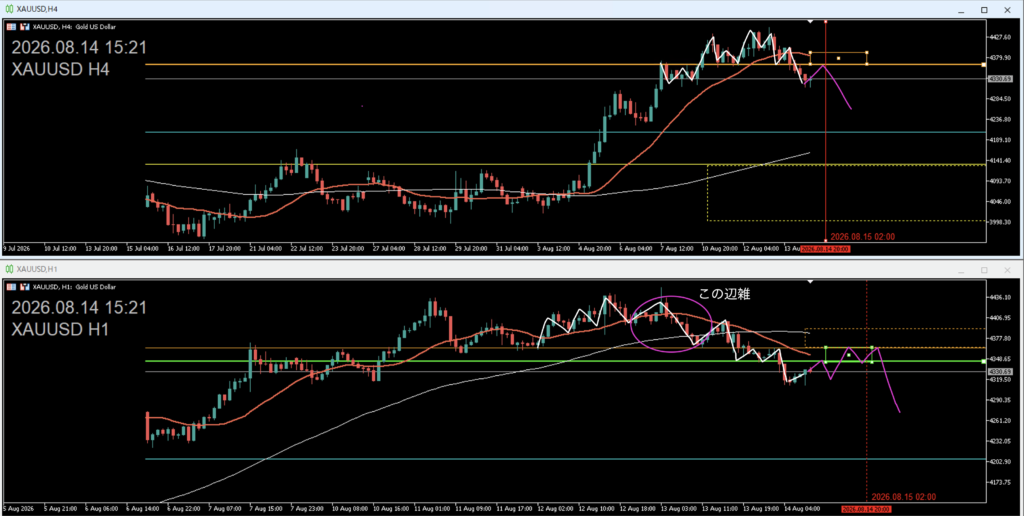Maximize the XAUUSD,H4 chart window

984,10
